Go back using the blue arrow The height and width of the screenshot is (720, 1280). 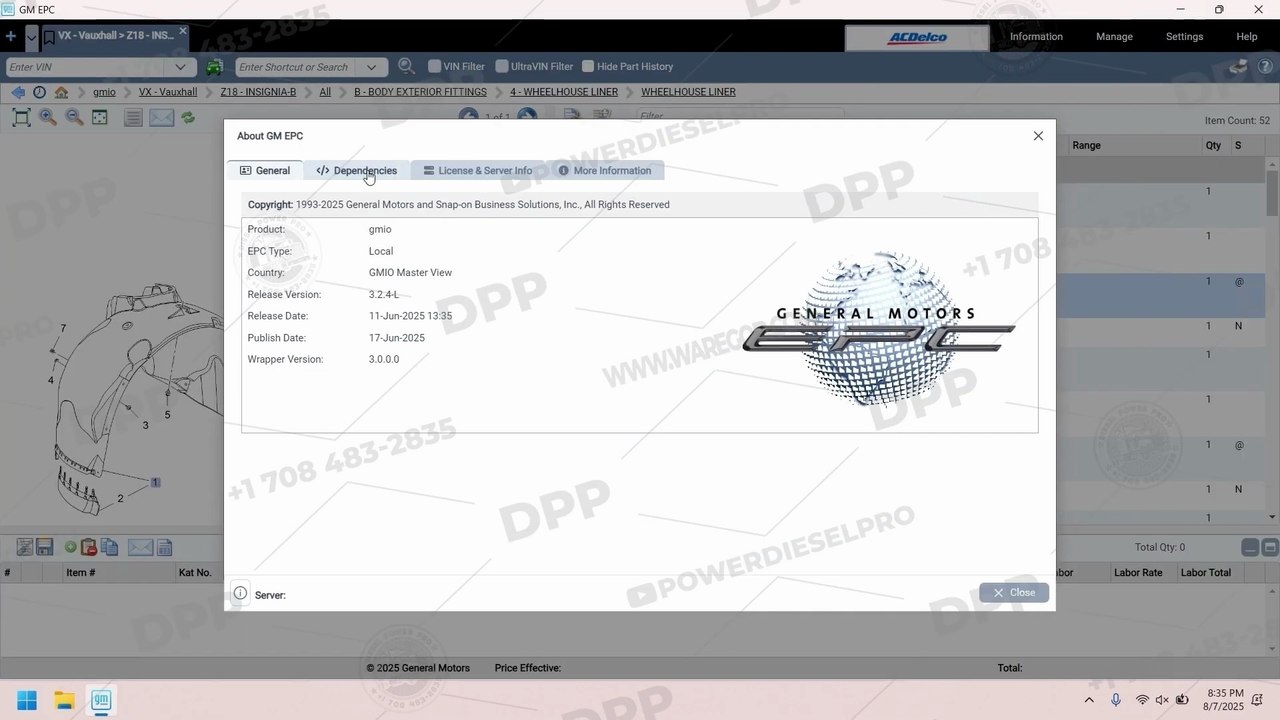(18, 92)
